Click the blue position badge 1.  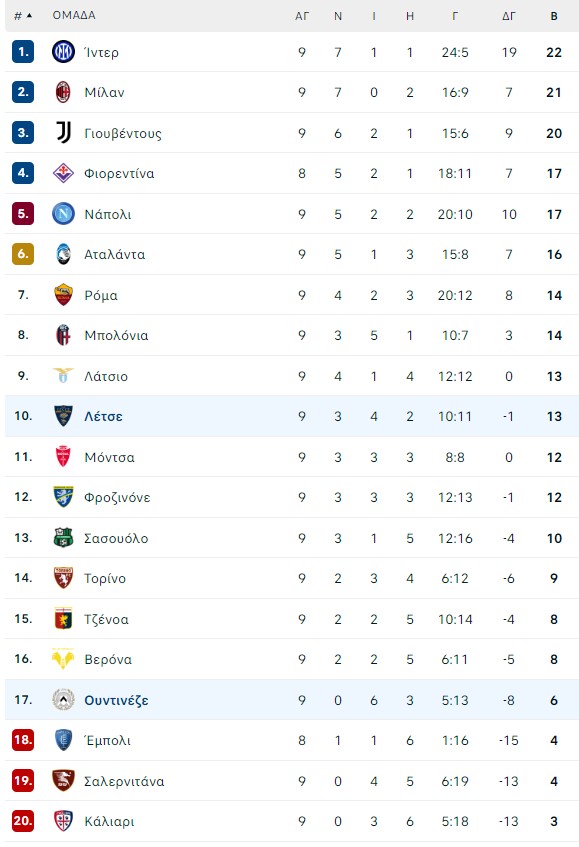[x=23, y=52]
